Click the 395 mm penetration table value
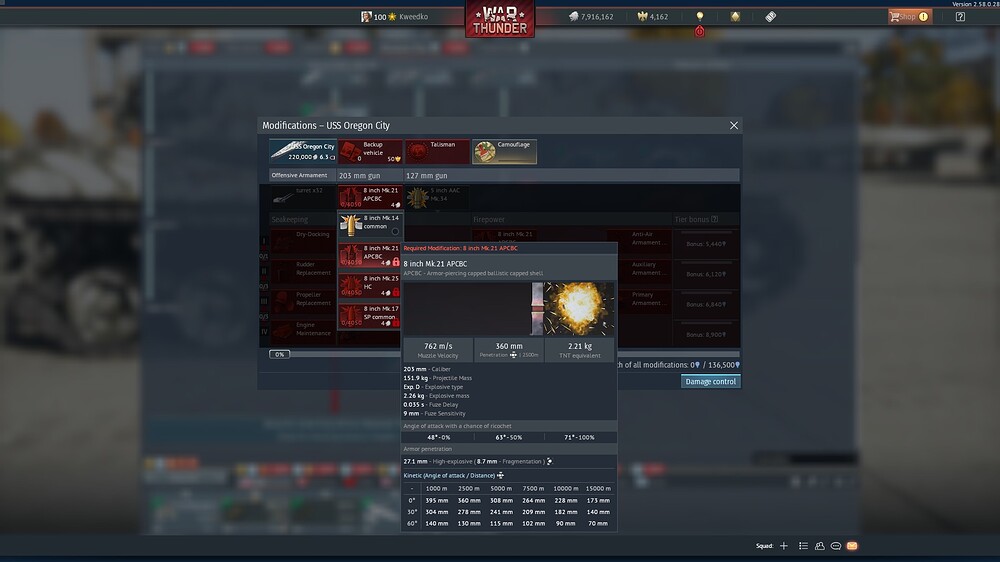 (x=436, y=500)
